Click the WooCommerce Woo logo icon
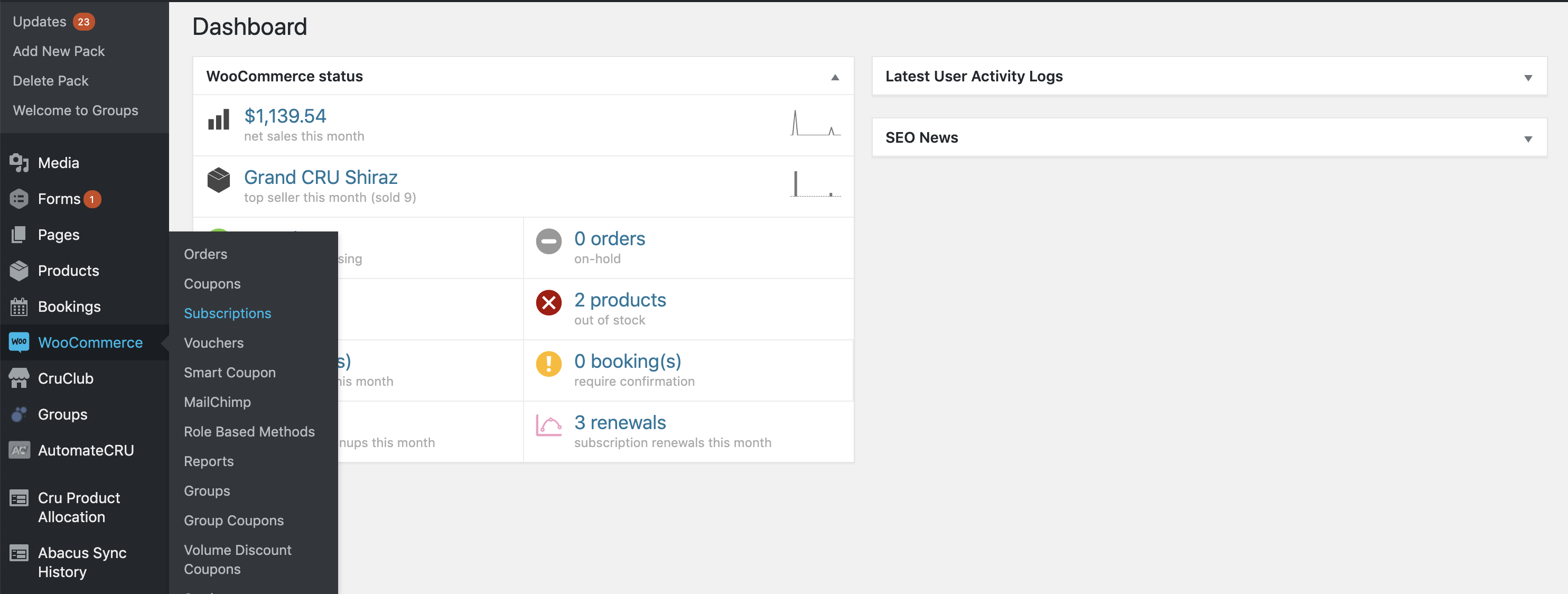1568x594 pixels. pyautogui.click(x=19, y=341)
